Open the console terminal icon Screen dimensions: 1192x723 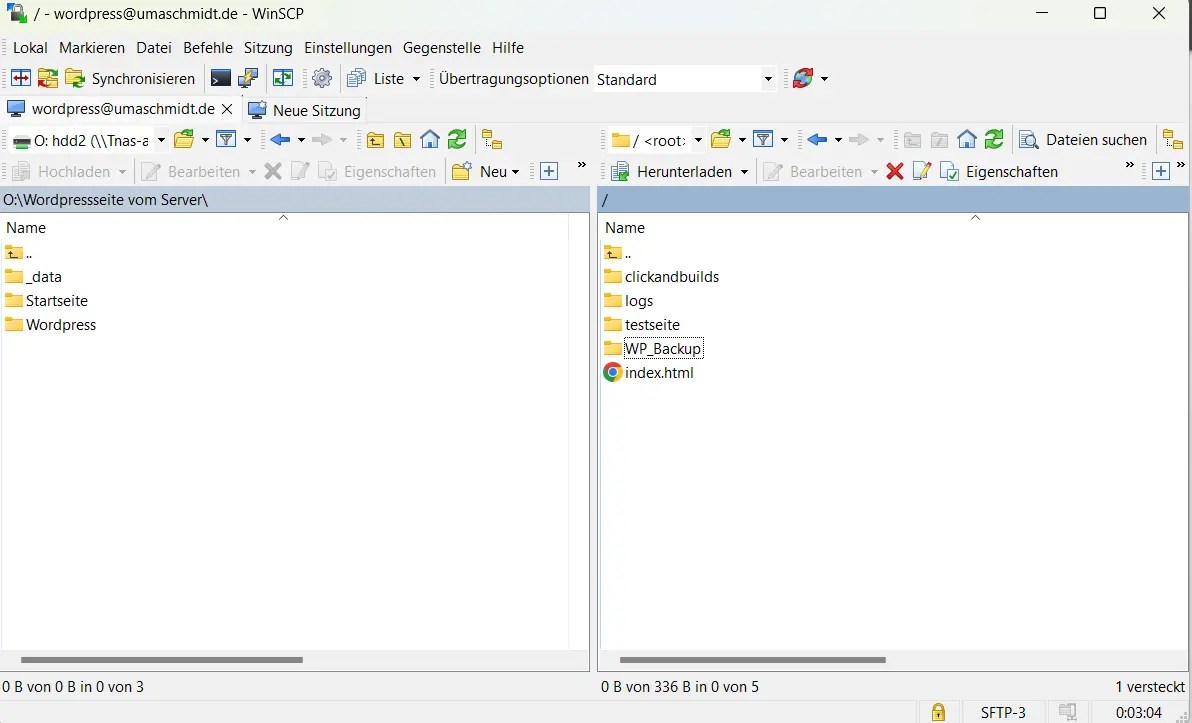[x=220, y=78]
